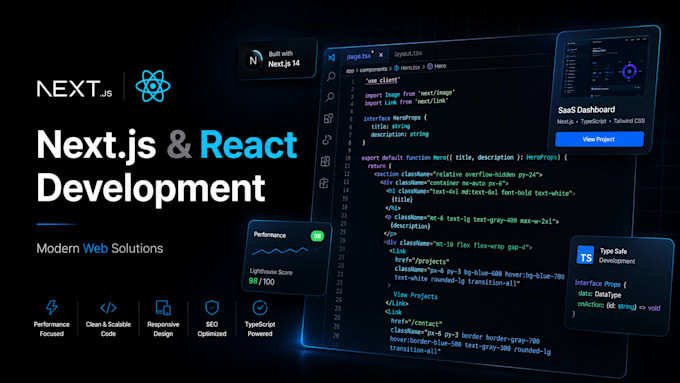Click the section className code line
The width and height of the screenshot is (680, 383).
tap(458, 174)
